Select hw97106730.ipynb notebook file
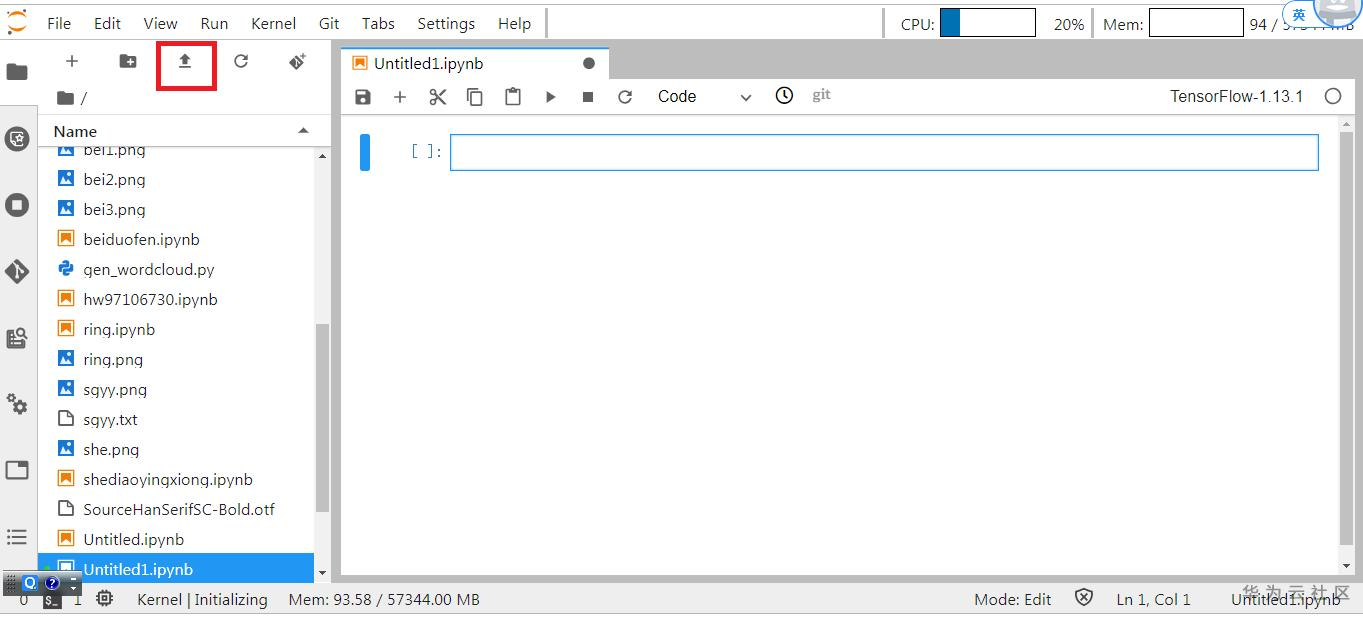 coord(176,300)
